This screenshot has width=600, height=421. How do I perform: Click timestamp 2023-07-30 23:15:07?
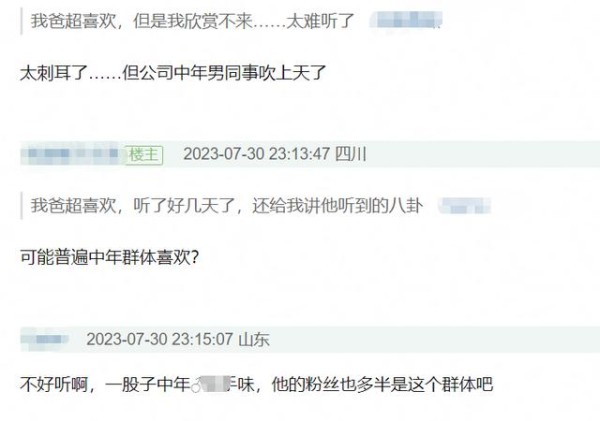(x=159, y=339)
